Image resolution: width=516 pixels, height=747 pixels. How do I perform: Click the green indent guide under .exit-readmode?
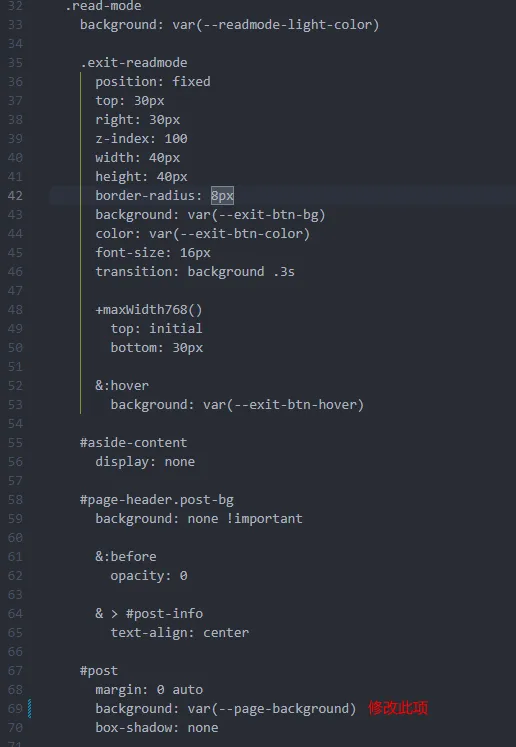pyautogui.click(x=81, y=243)
